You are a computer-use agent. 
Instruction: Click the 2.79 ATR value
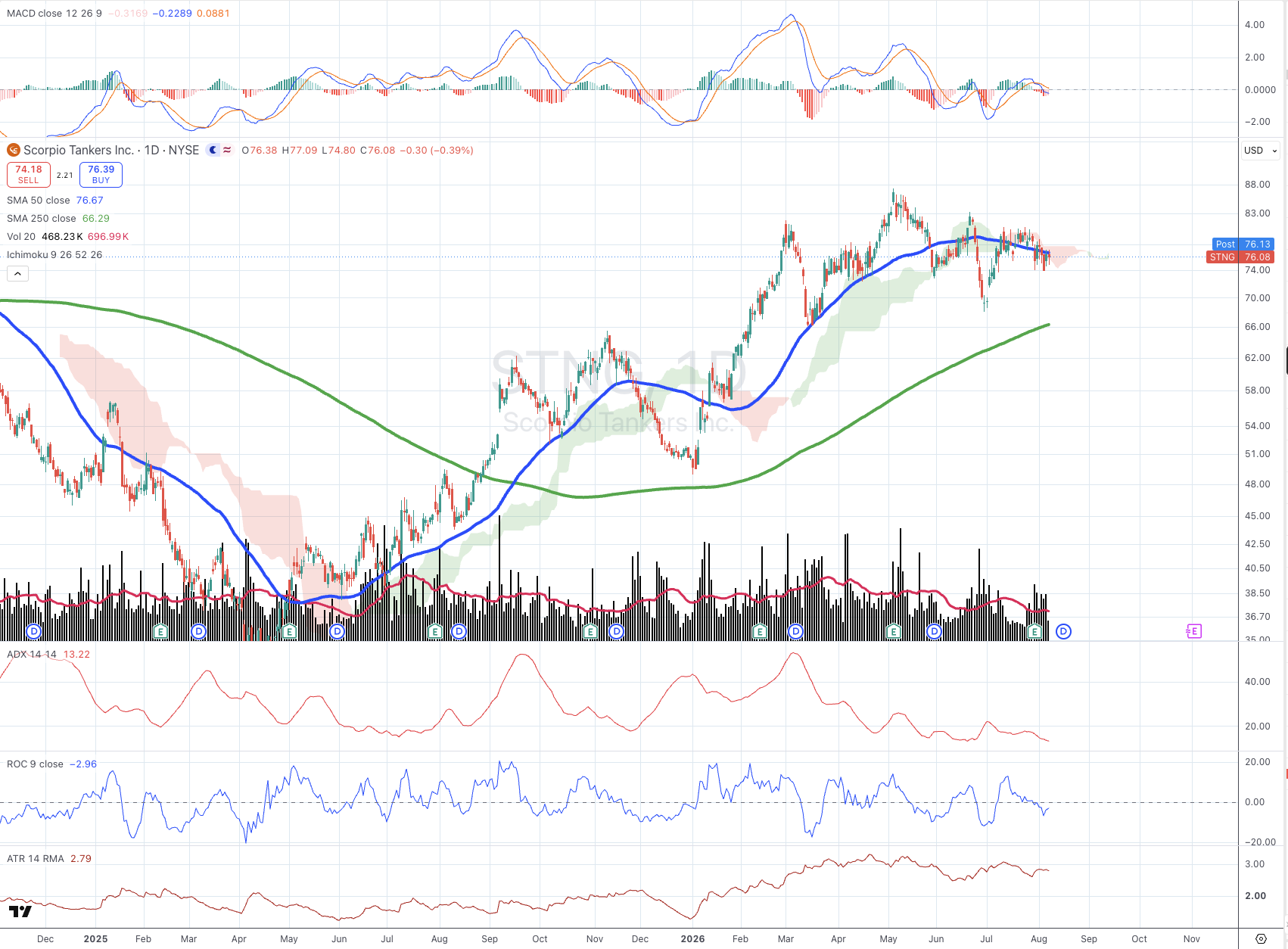[x=81, y=858]
